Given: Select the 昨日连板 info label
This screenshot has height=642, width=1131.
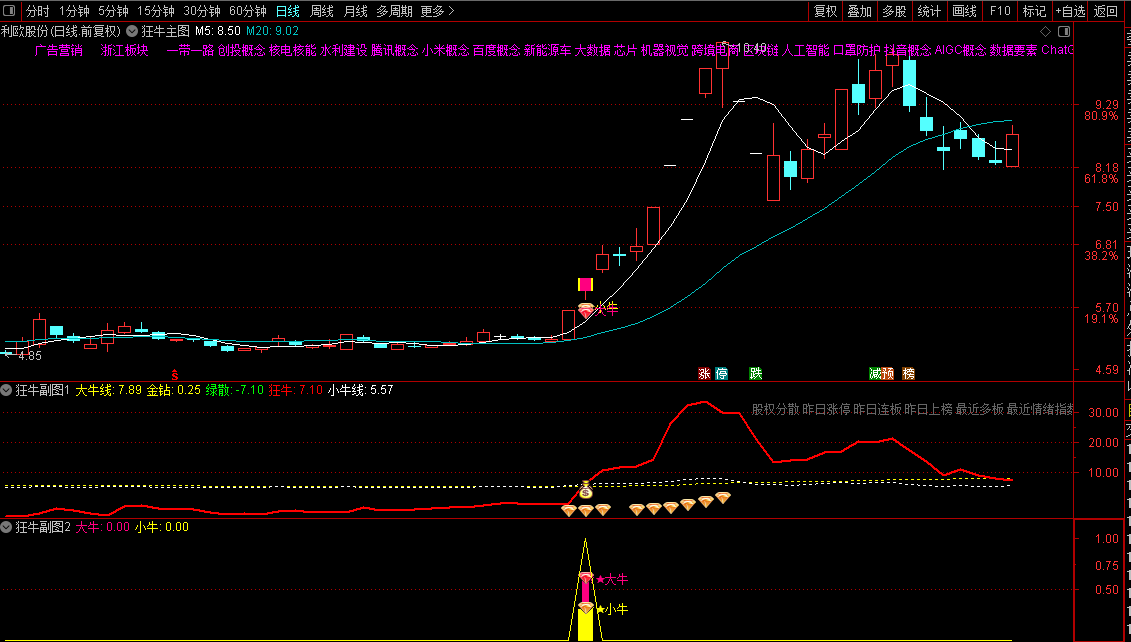Looking at the screenshot, I should [x=878, y=410].
